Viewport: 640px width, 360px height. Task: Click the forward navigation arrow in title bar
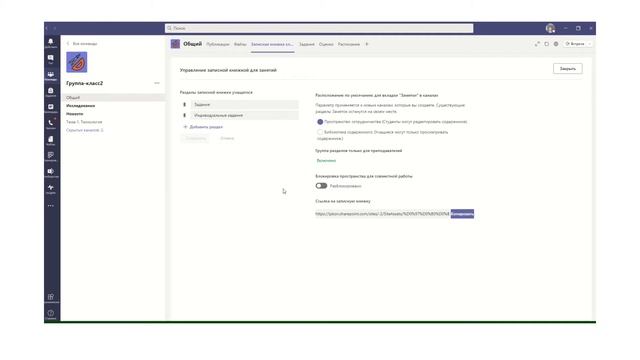pyautogui.click(x=55, y=28)
